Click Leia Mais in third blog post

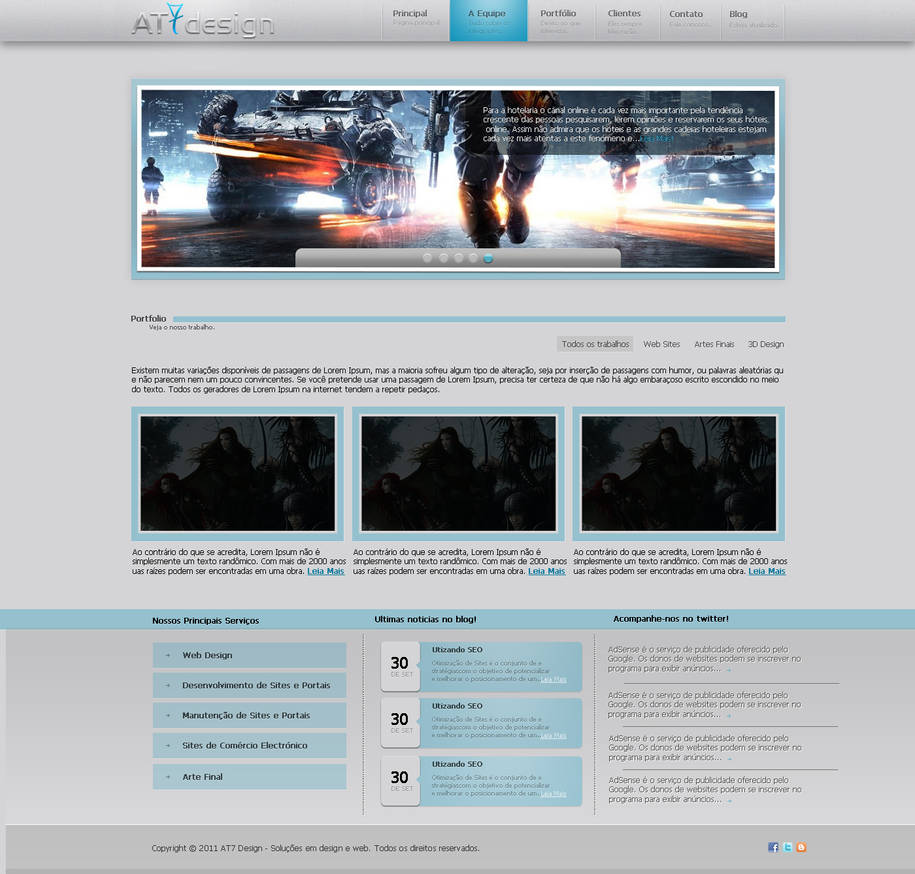point(554,793)
